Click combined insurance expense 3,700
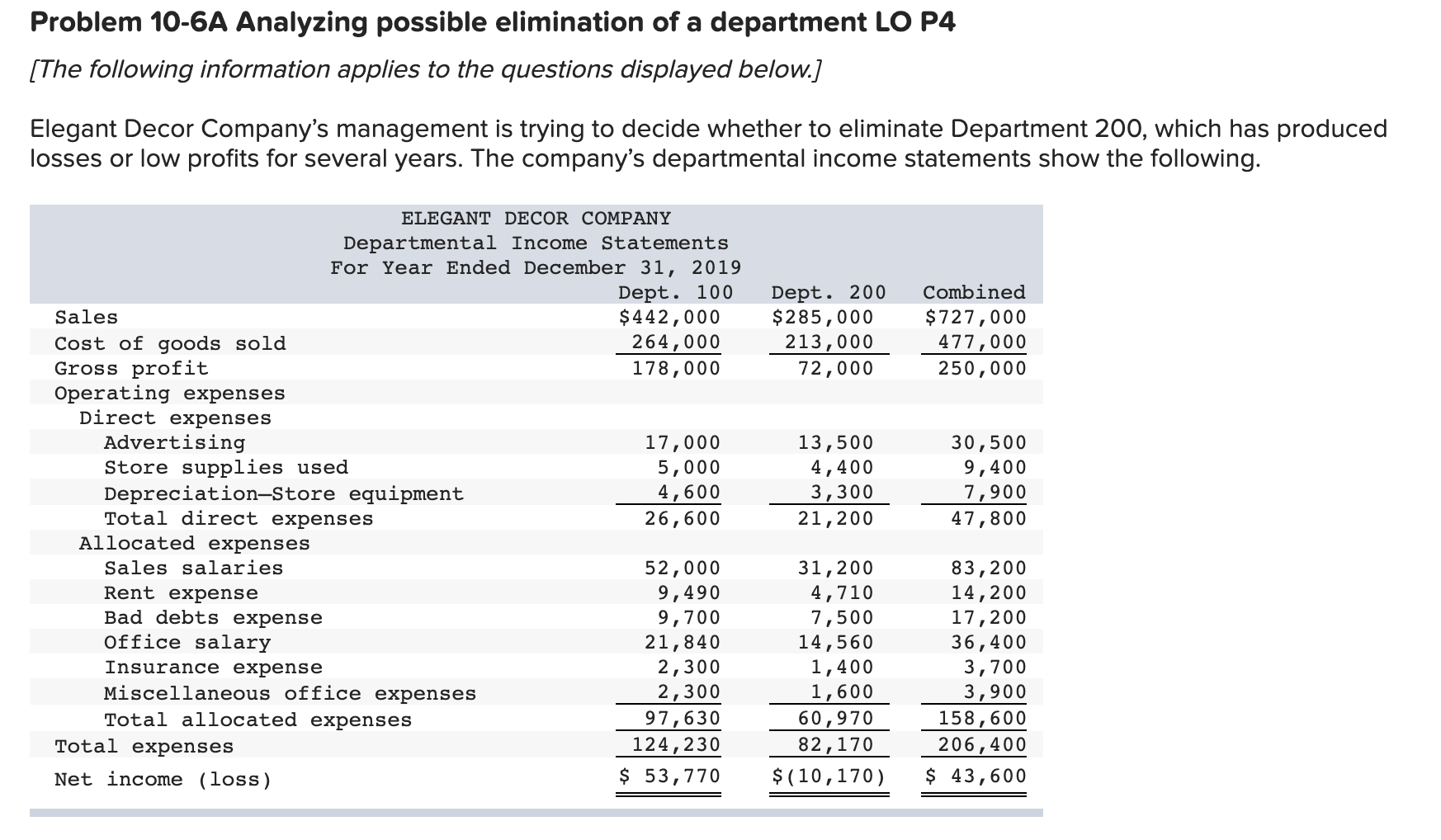The image size is (1441, 840). (x=995, y=668)
